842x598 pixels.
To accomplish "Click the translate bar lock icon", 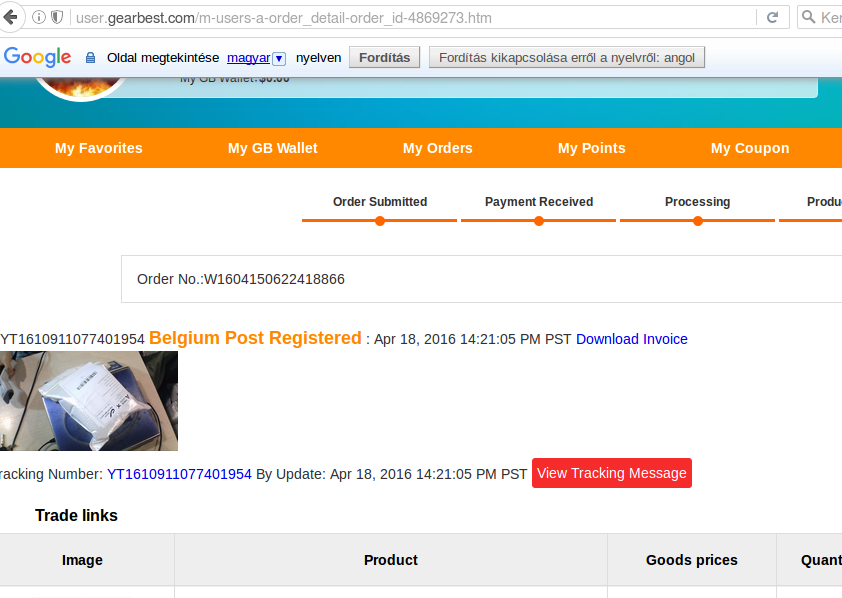I will (x=90, y=58).
